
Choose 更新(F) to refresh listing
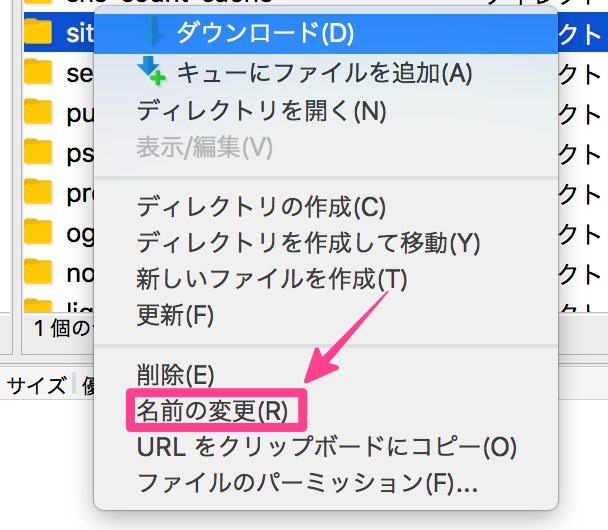(x=326, y=315)
